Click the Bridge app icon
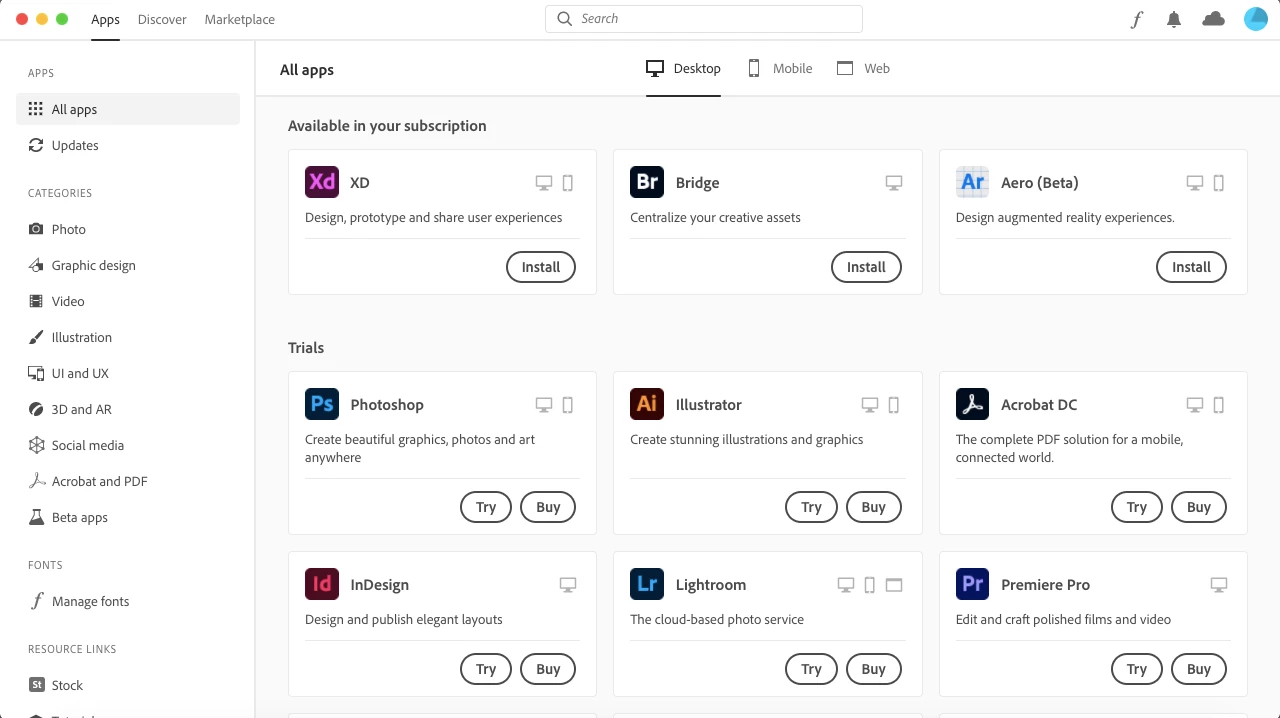Screen dimensions: 1280x718 point(647,182)
